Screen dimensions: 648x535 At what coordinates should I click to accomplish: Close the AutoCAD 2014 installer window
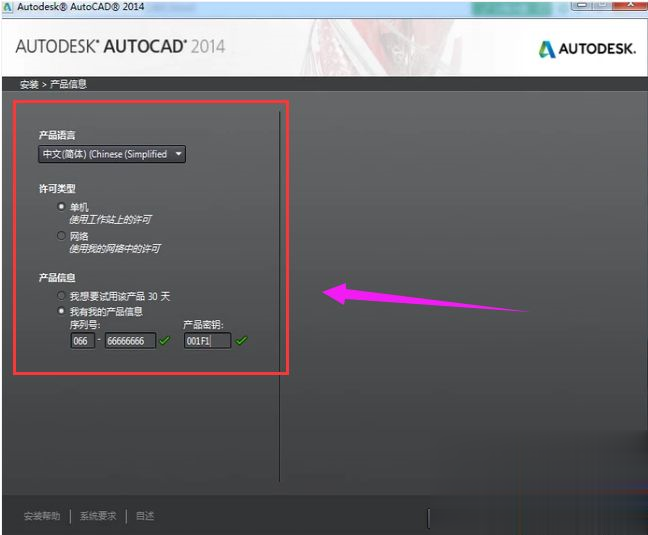[x=630, y=5]
